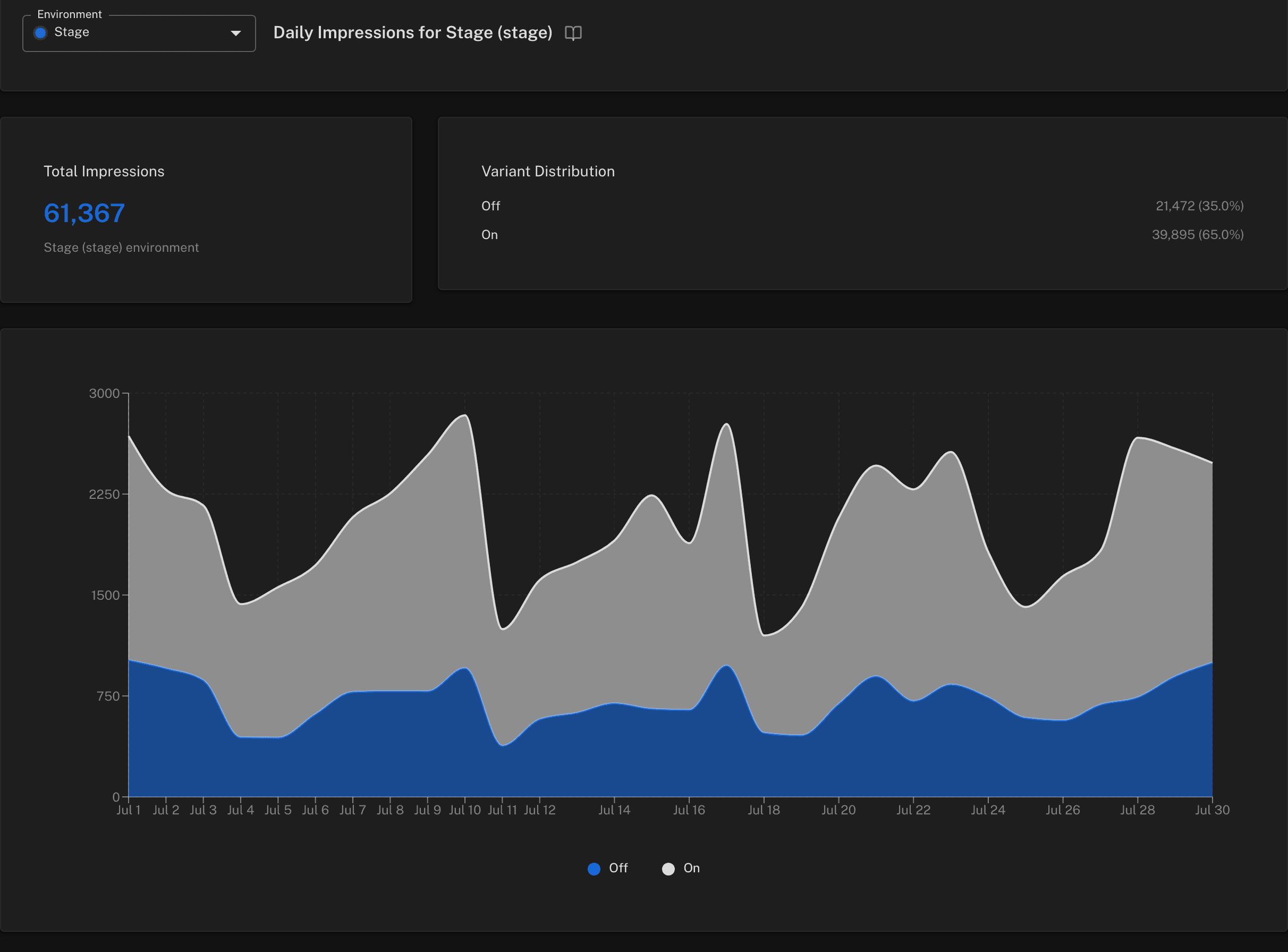Click the Jul 24 x-axis label
This screenshot has height=952, width=1288.
(988, 810)
